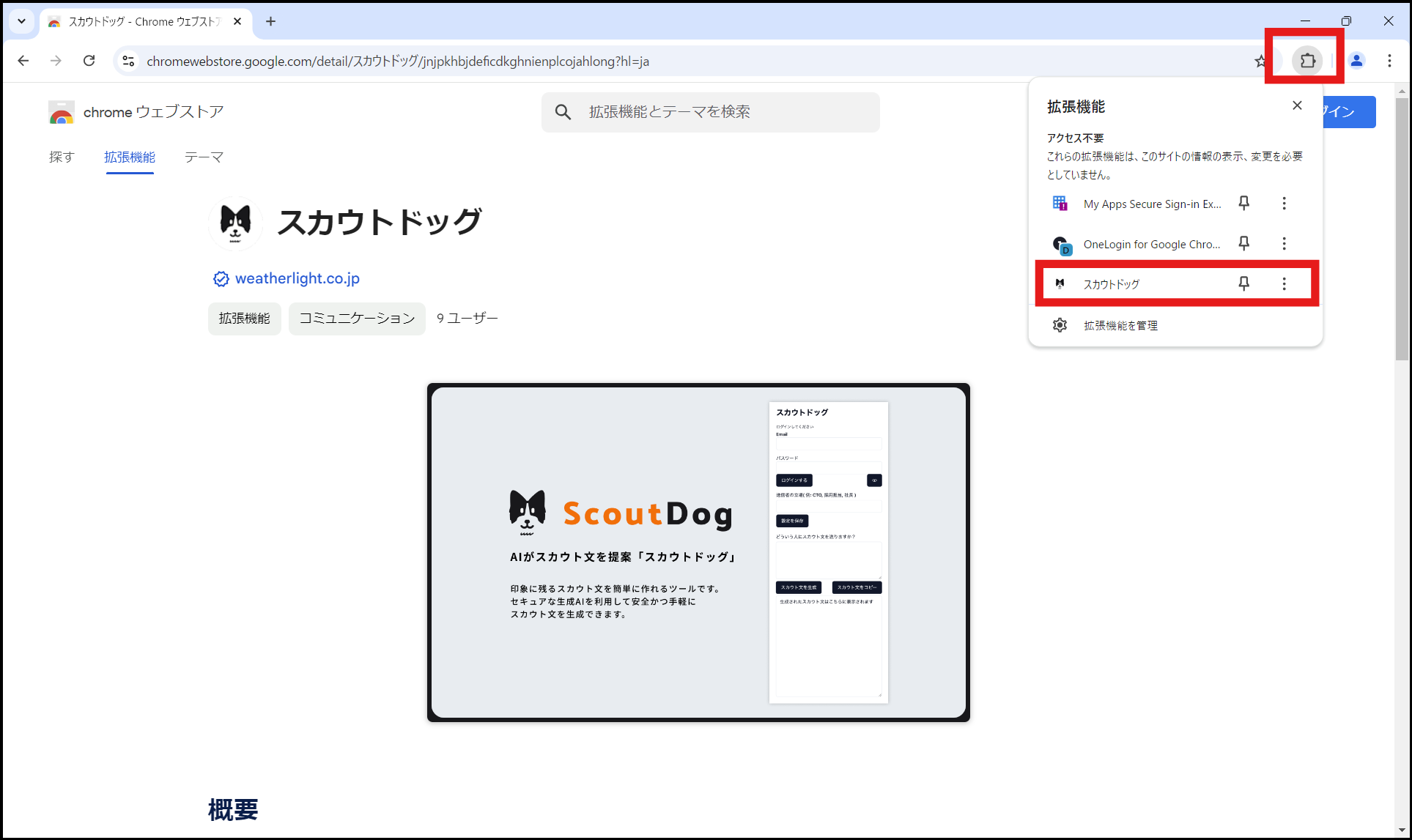Image resolution: width=1412 pixels, height=840 pixels.
Task: Open 拡張機能を管理 settings
Action: coord(1175,325)
